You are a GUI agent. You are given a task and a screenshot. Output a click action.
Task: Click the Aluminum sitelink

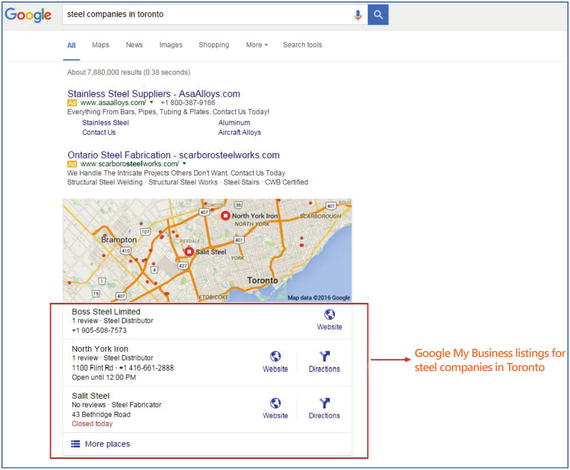[234, 122]
